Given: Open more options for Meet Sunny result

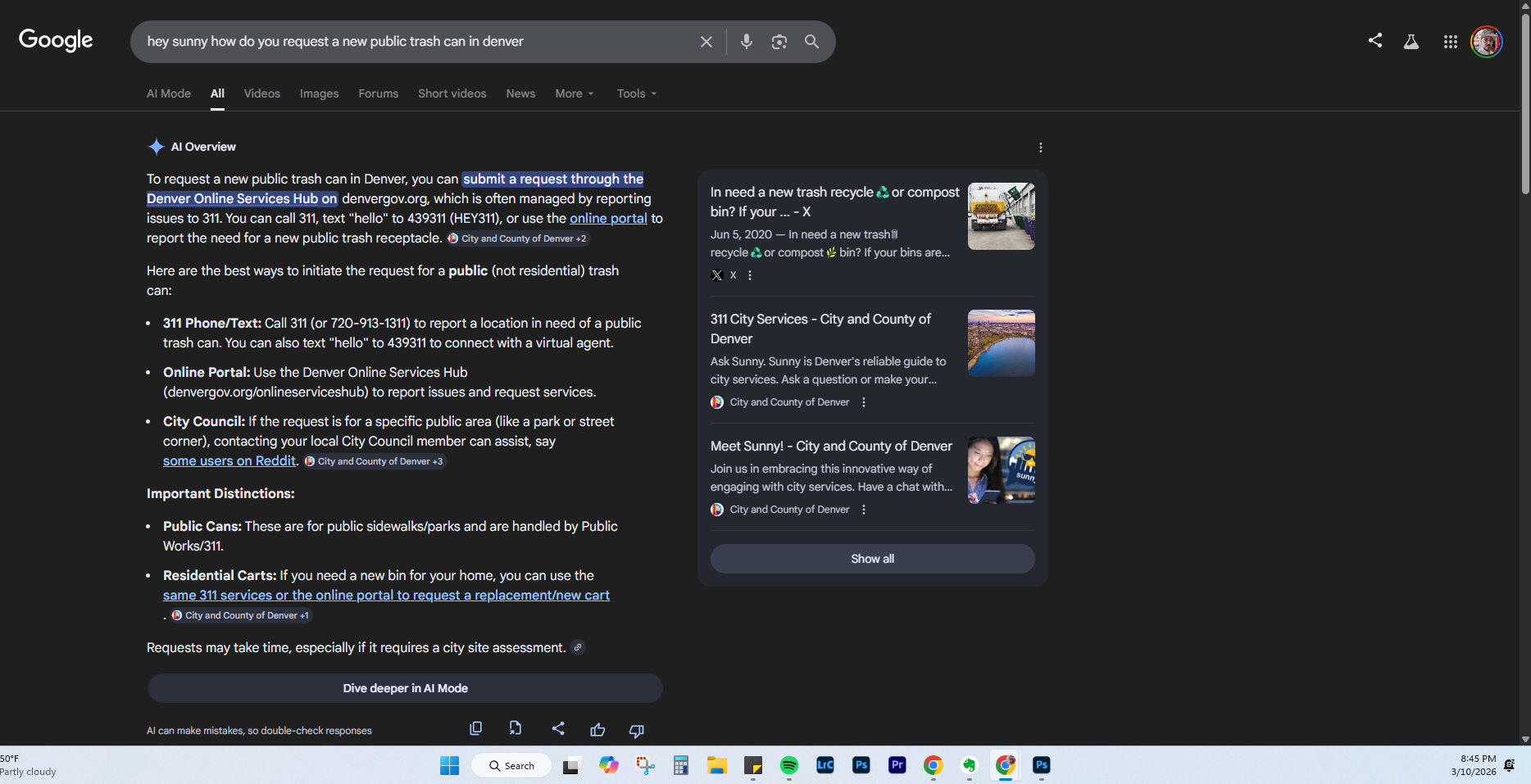Looking at the screenshot, I should point(864,510).
